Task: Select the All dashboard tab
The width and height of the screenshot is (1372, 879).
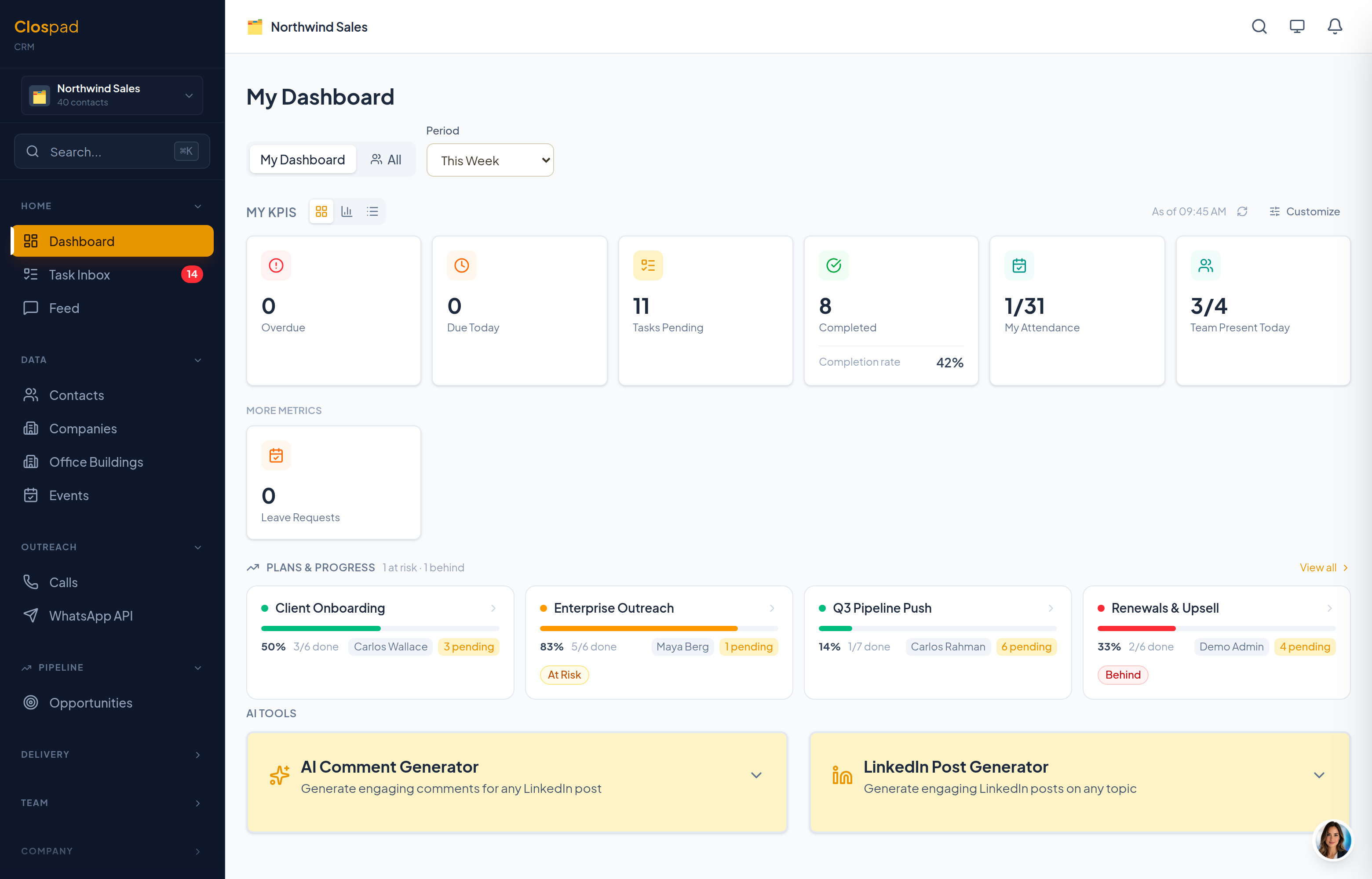Action: click(x=386, y=160)
